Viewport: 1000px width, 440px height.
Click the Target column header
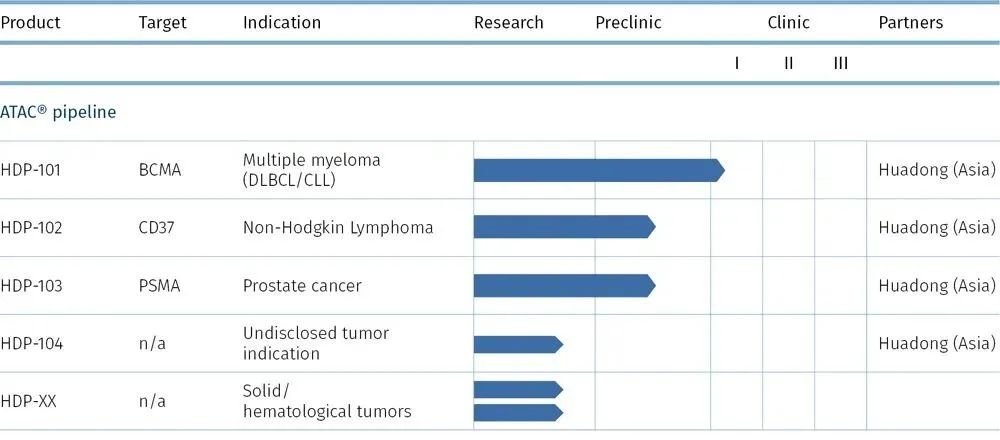click(162, 22)
